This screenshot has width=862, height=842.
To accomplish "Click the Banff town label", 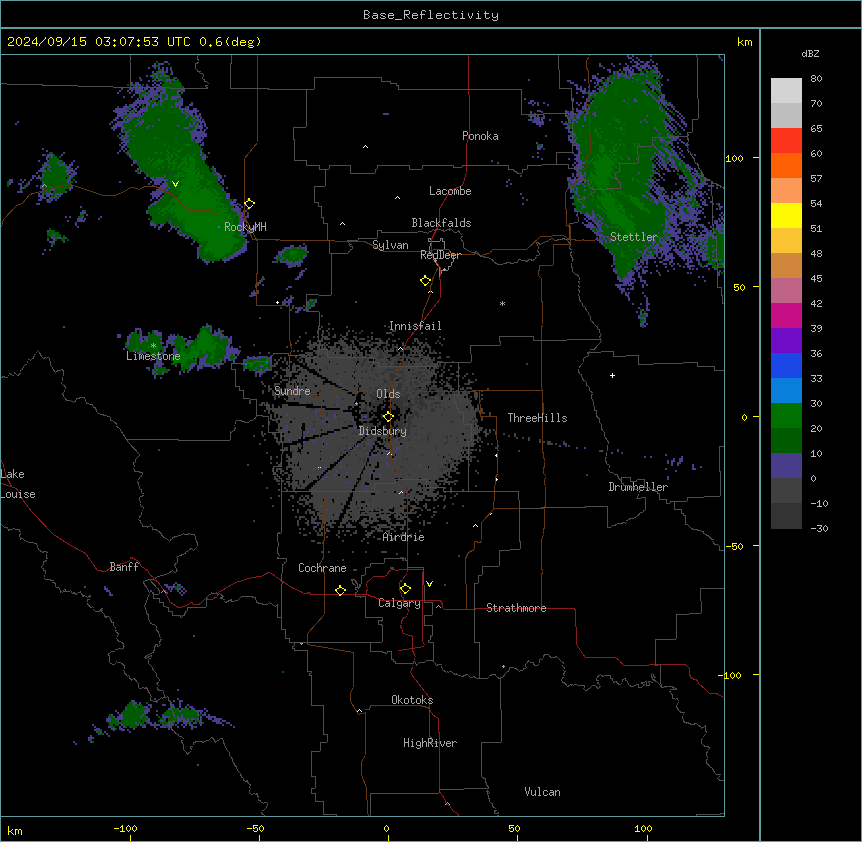I will (x=124, y=567).
